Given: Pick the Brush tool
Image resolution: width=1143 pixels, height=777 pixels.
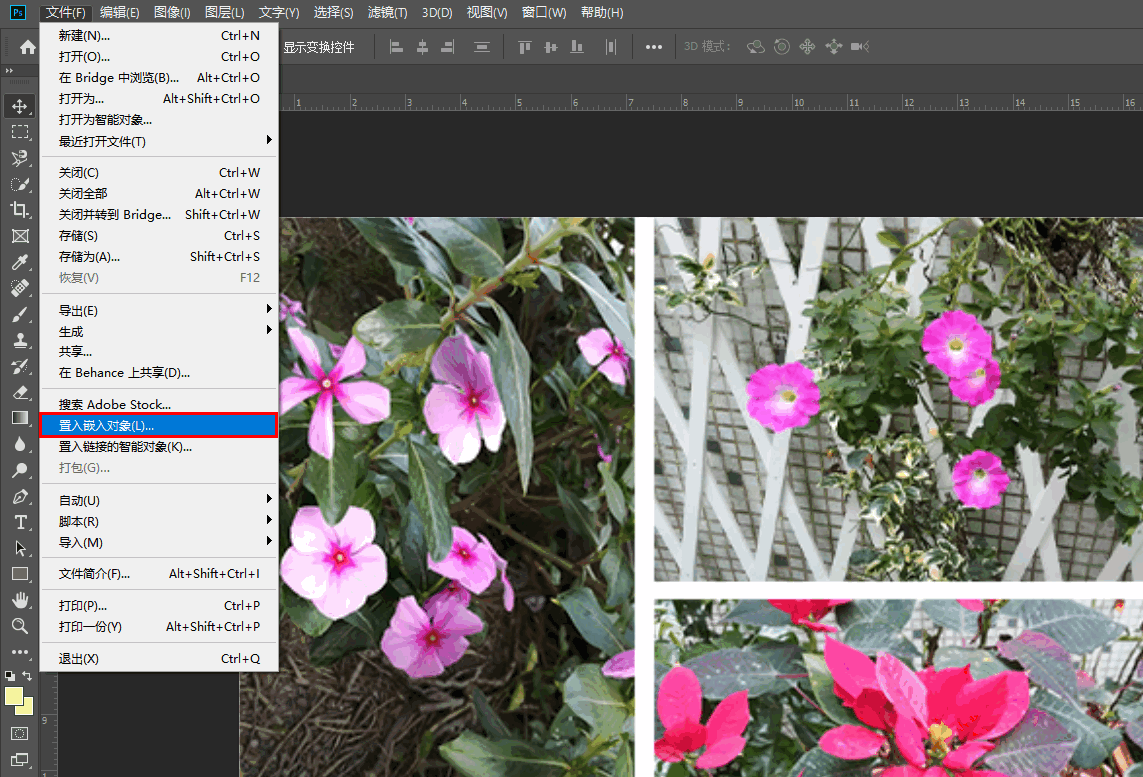Looking at the screenshot, I should (x=19, y=314).
